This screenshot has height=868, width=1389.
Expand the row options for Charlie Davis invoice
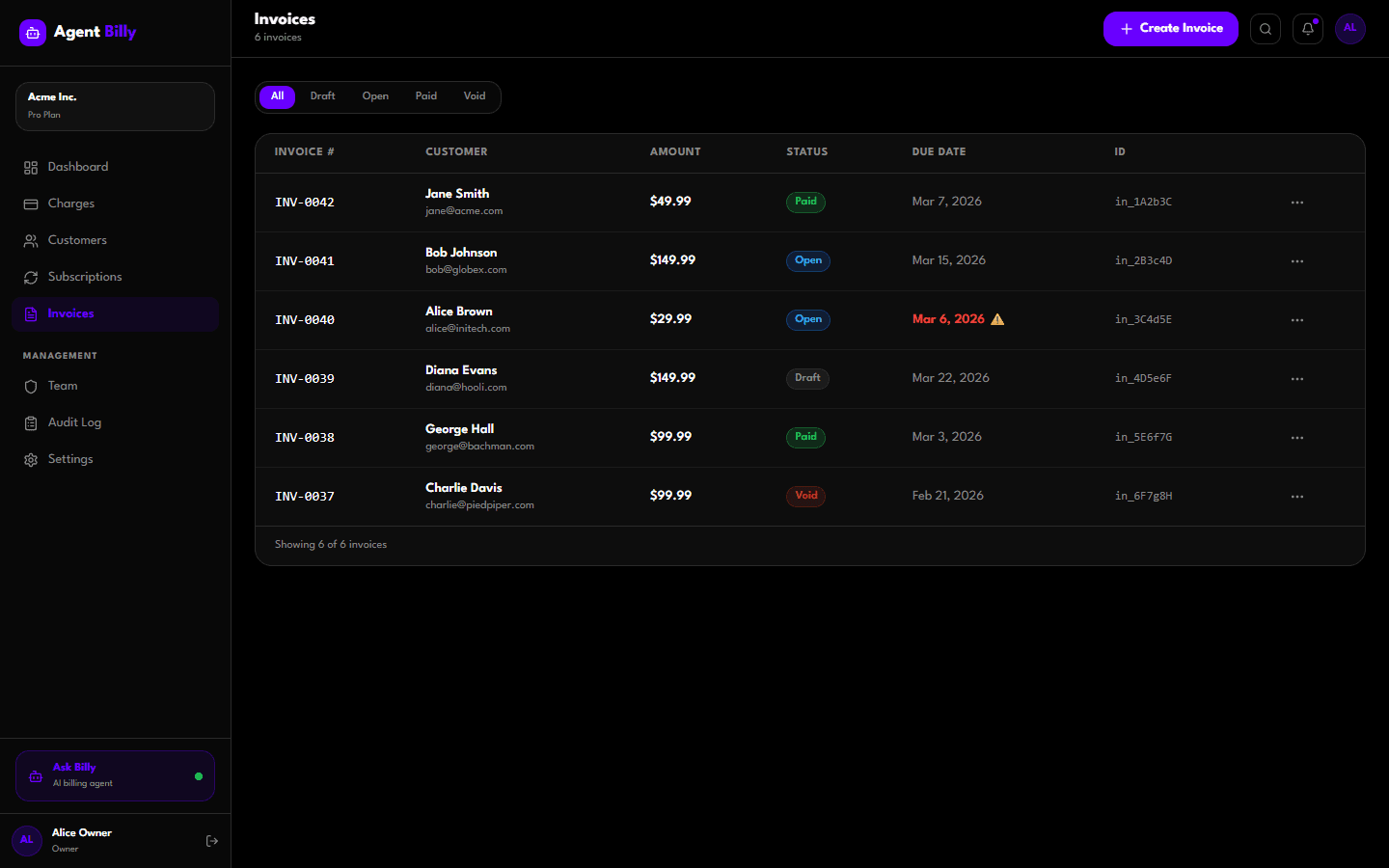1296,496
